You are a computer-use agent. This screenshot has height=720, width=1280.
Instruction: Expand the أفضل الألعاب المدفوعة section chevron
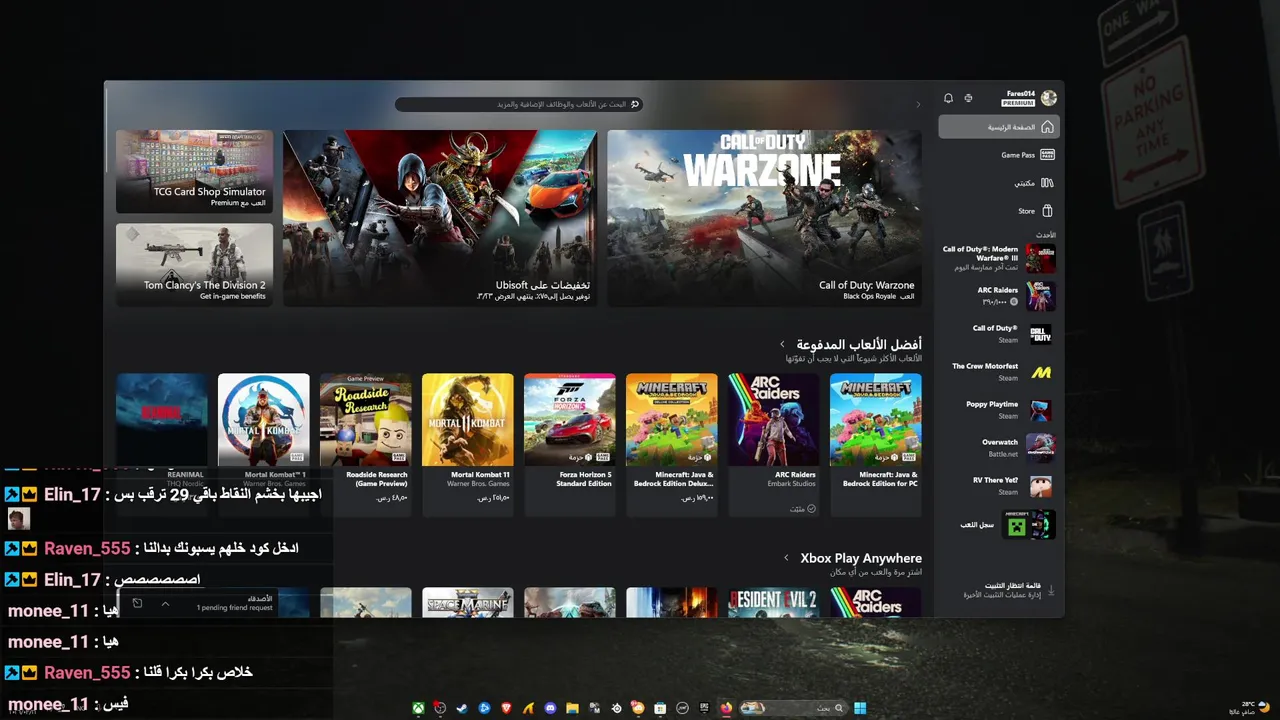[782, 344]
